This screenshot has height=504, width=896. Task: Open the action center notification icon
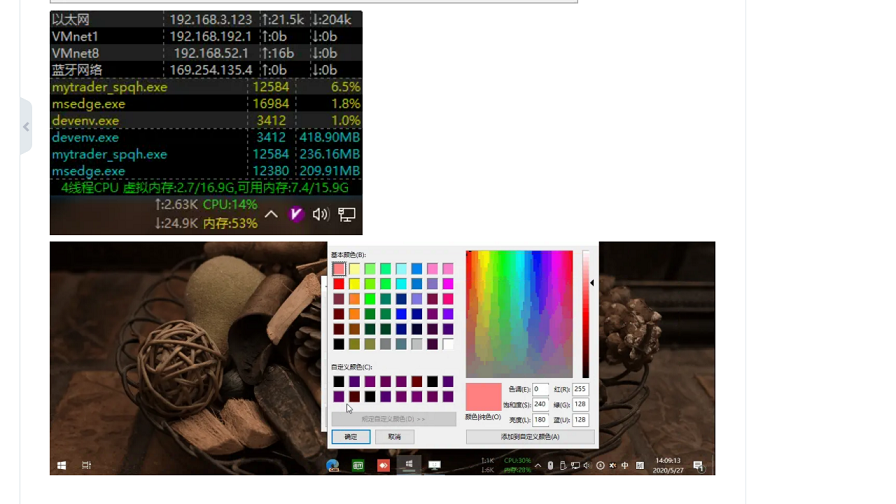pos(698,465)
